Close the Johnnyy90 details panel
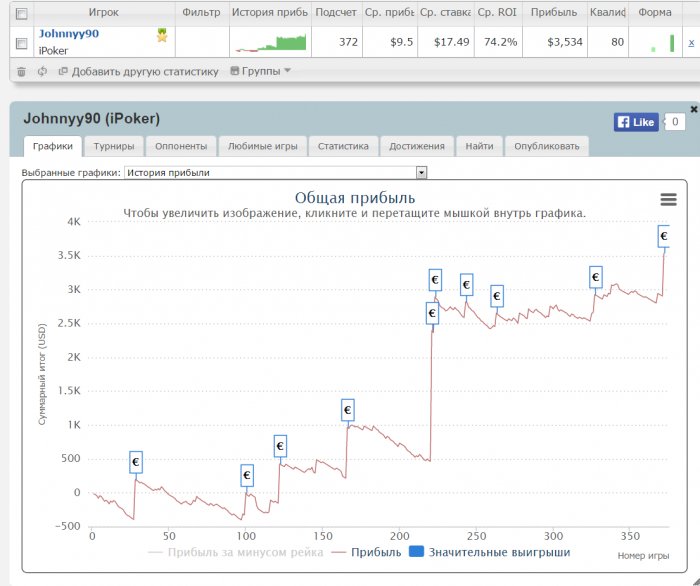This screenshot has width=700, height=586. tap(694, 108)
